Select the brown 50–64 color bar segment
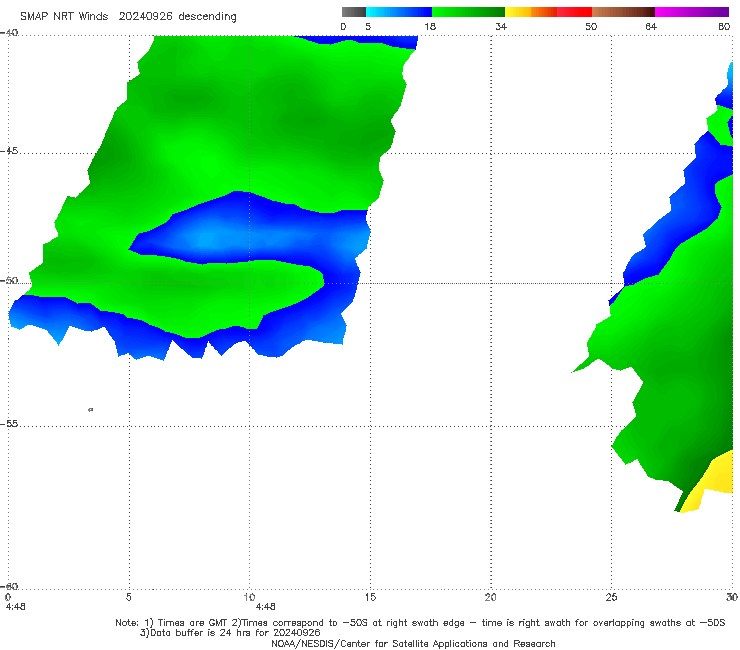740x650 pixels. [x=623, y=12]
